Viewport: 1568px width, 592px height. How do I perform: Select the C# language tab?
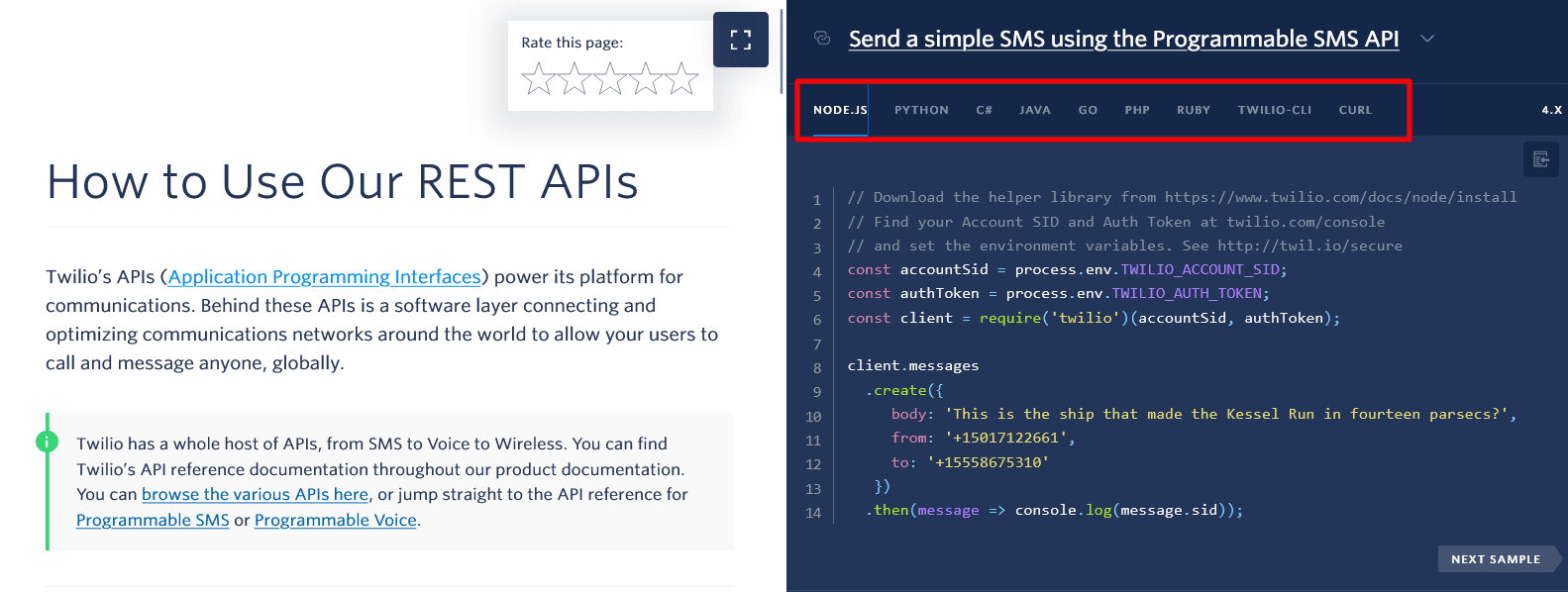click(x=984, y=110)
